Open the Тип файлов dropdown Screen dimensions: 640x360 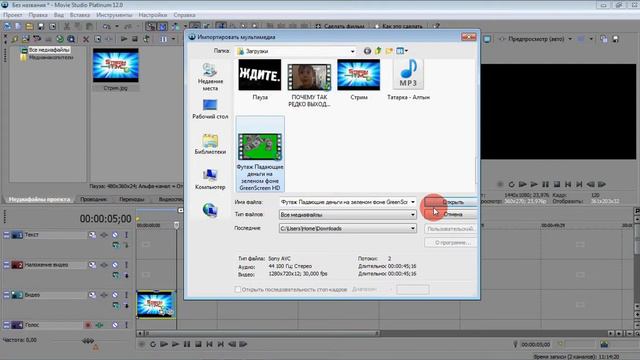(x=348, y=215)
